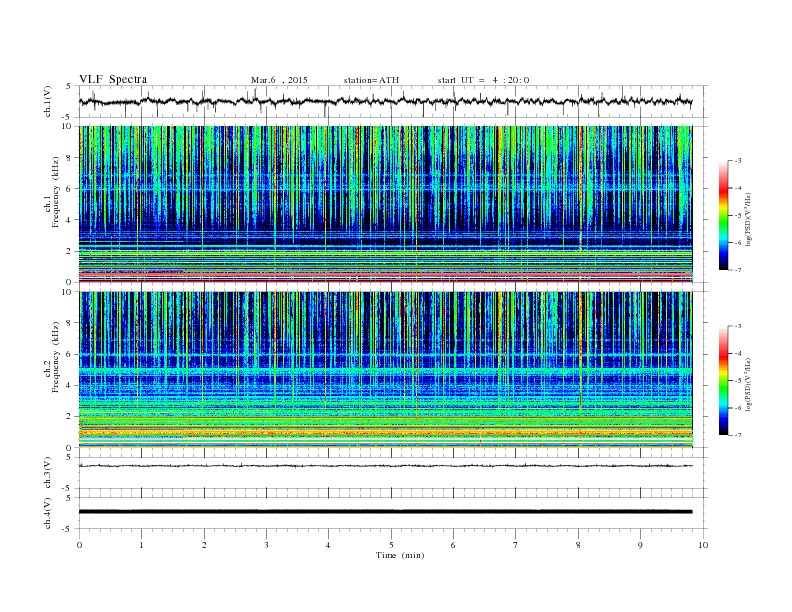792x612 pixels.
Task: Click the ch.3 voltage waveform trace
Action: (386, 466)
